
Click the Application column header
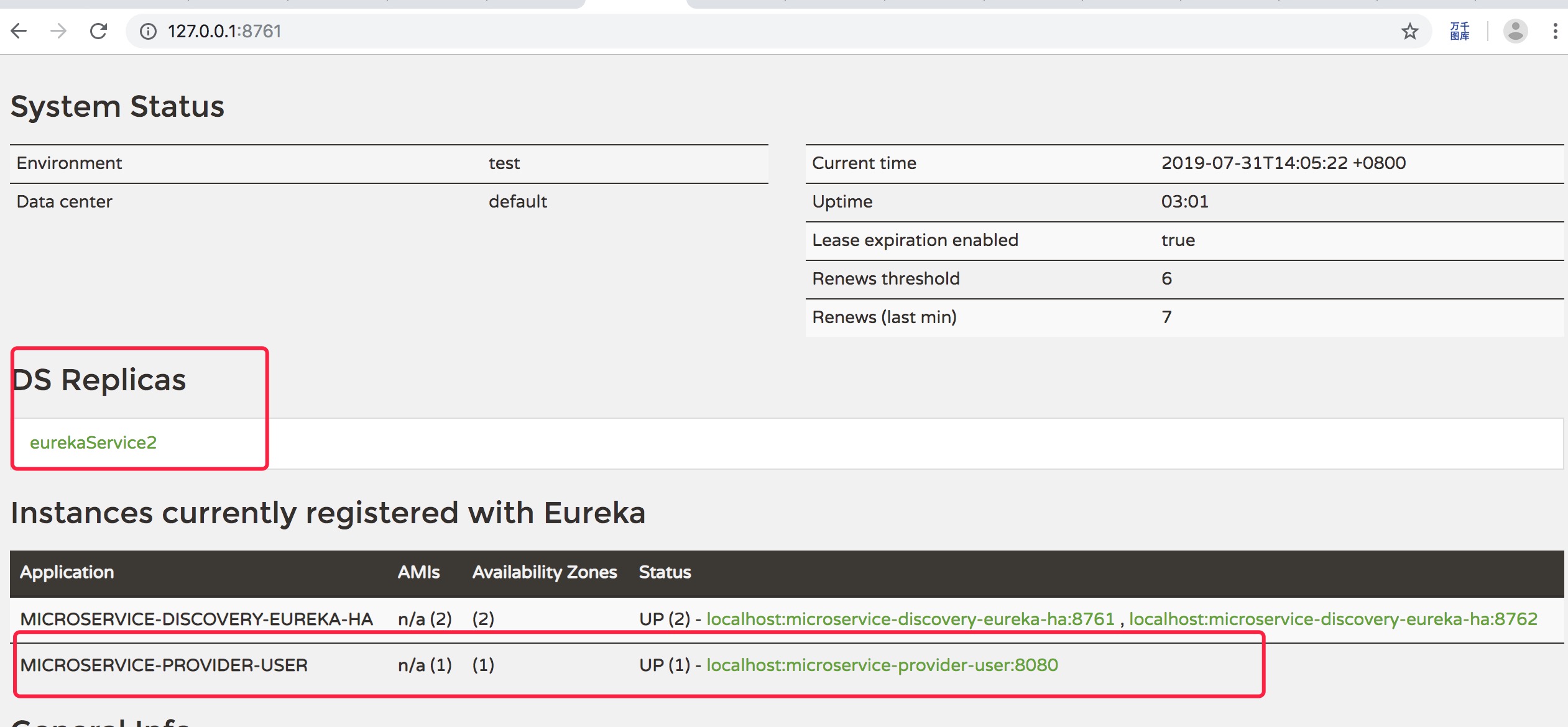coord(67,572)
